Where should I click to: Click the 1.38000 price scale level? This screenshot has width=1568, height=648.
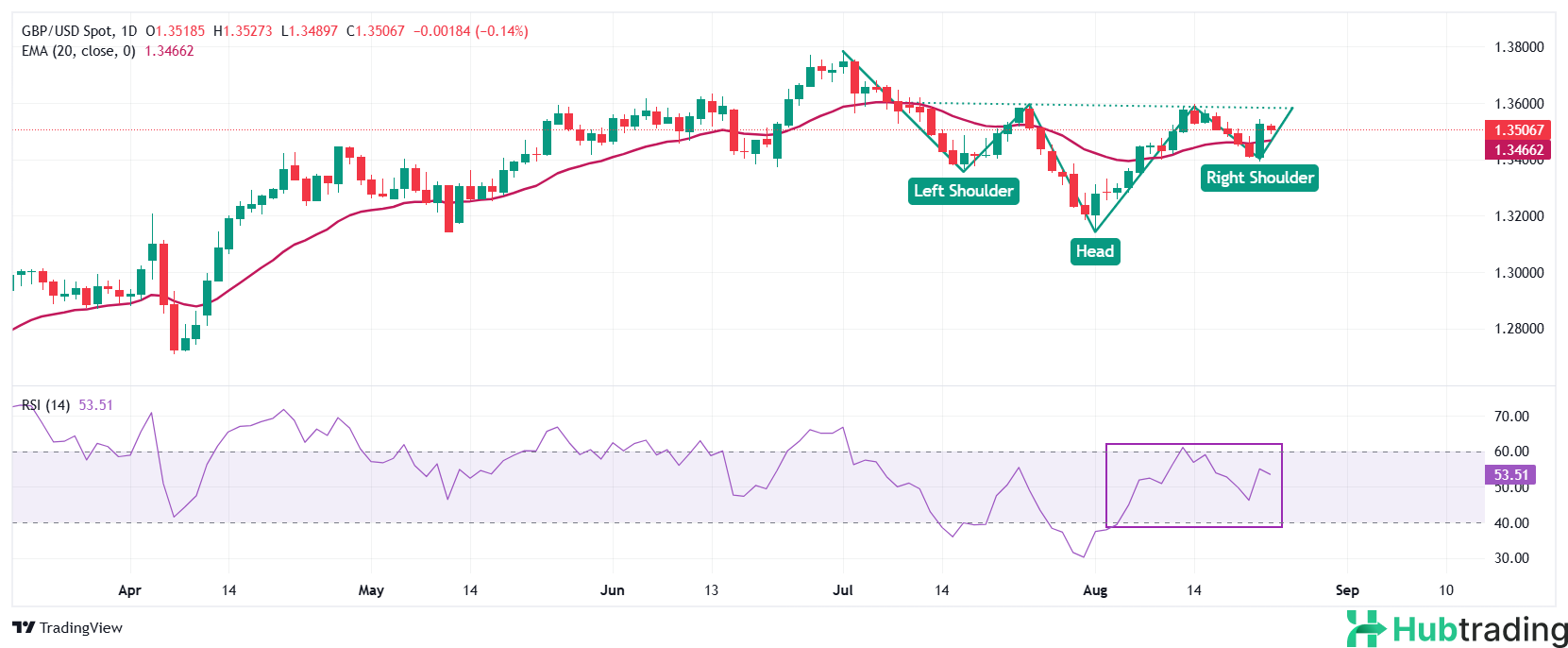pos(1518,47)
